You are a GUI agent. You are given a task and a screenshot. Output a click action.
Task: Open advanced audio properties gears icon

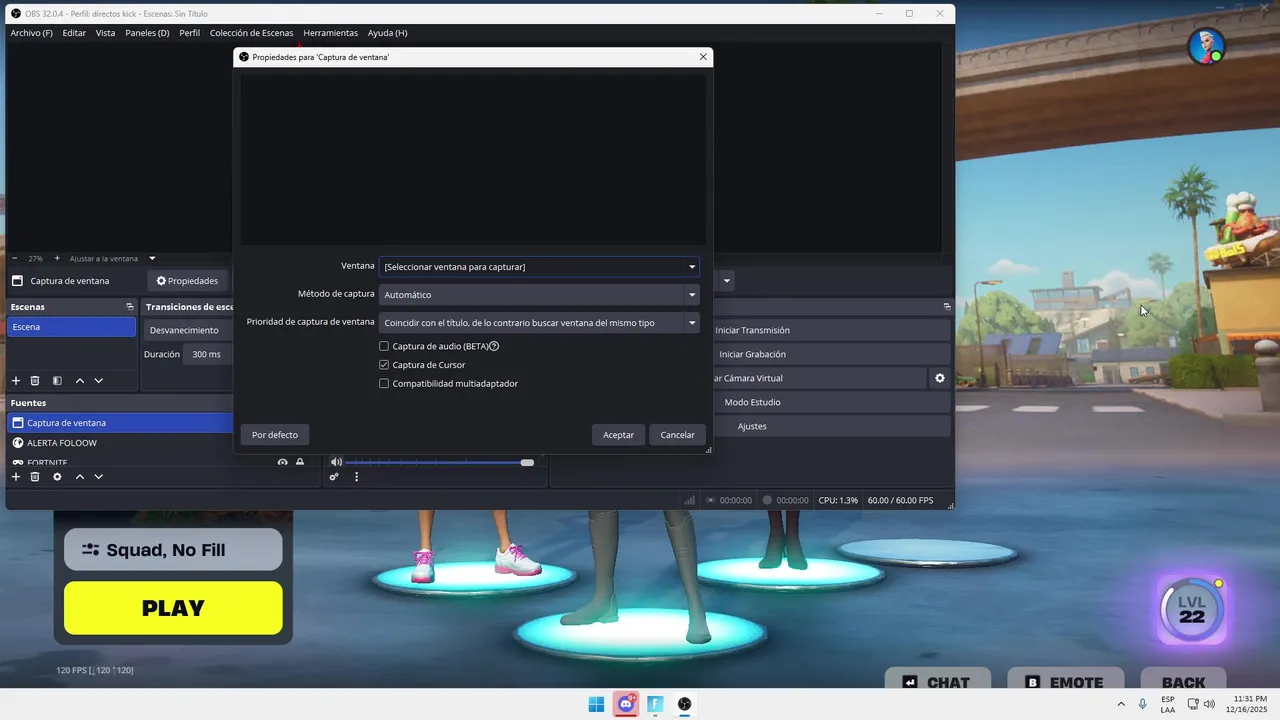point(334,477)
